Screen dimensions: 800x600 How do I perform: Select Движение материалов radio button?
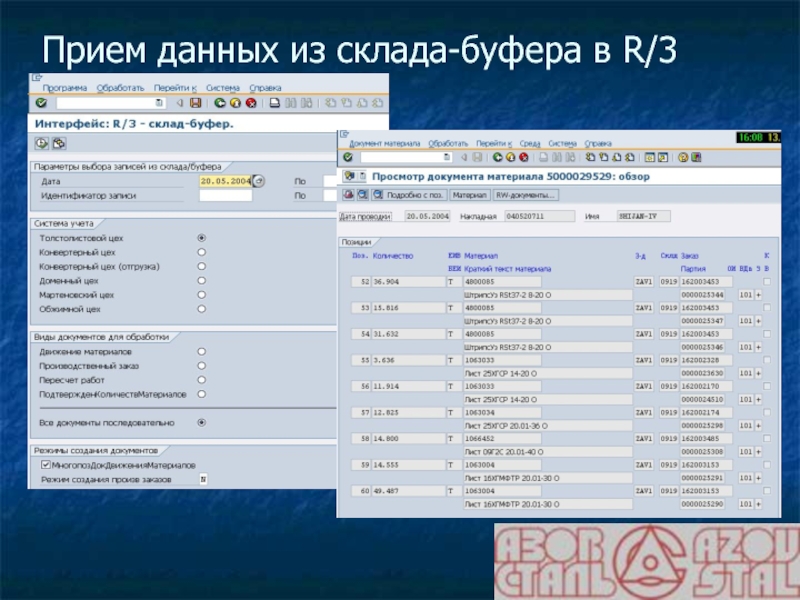click(x=202, y=352)
